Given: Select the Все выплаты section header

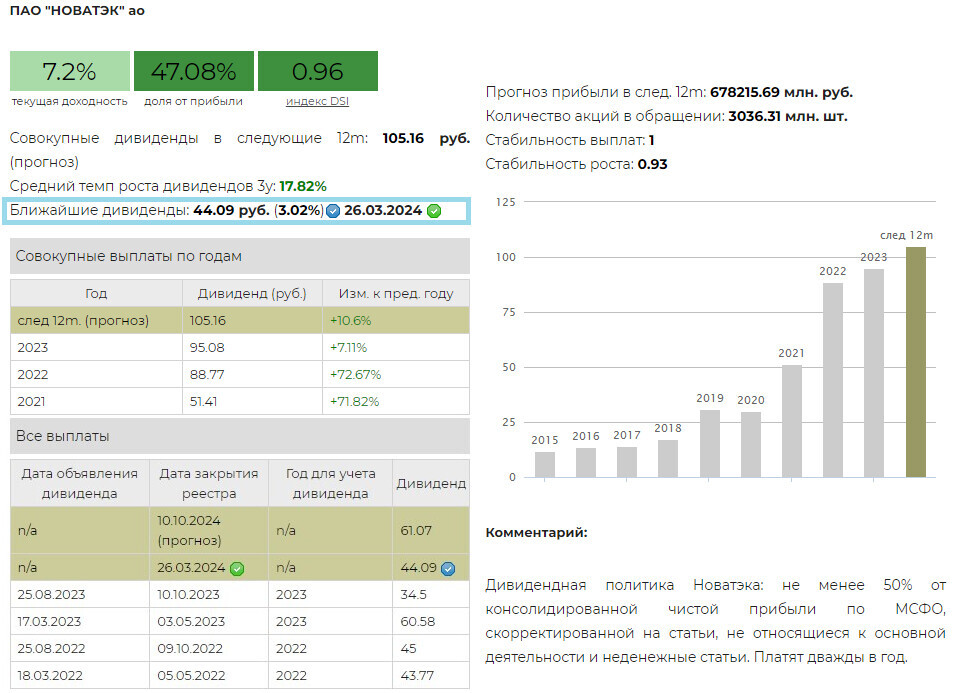Looking at the screenshot, I should click(239, 436).
